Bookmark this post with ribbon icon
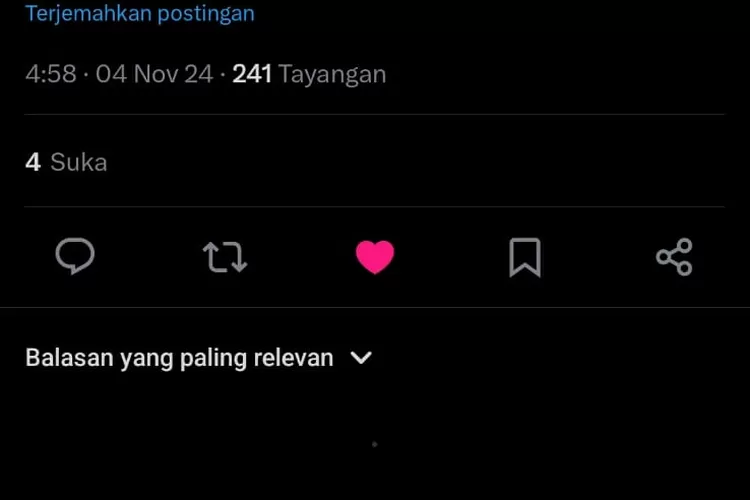Screen dimensions: 750x500 click(525, 257)
